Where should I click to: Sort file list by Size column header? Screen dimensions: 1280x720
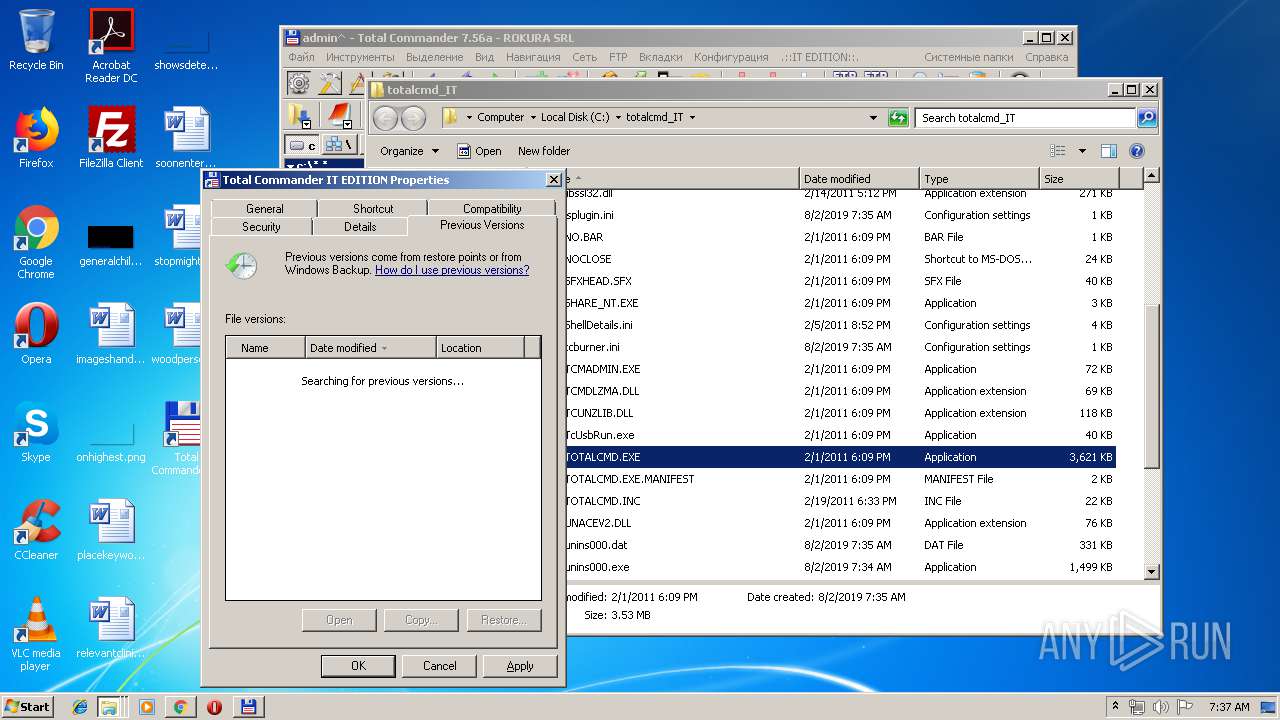[1079, 179]
